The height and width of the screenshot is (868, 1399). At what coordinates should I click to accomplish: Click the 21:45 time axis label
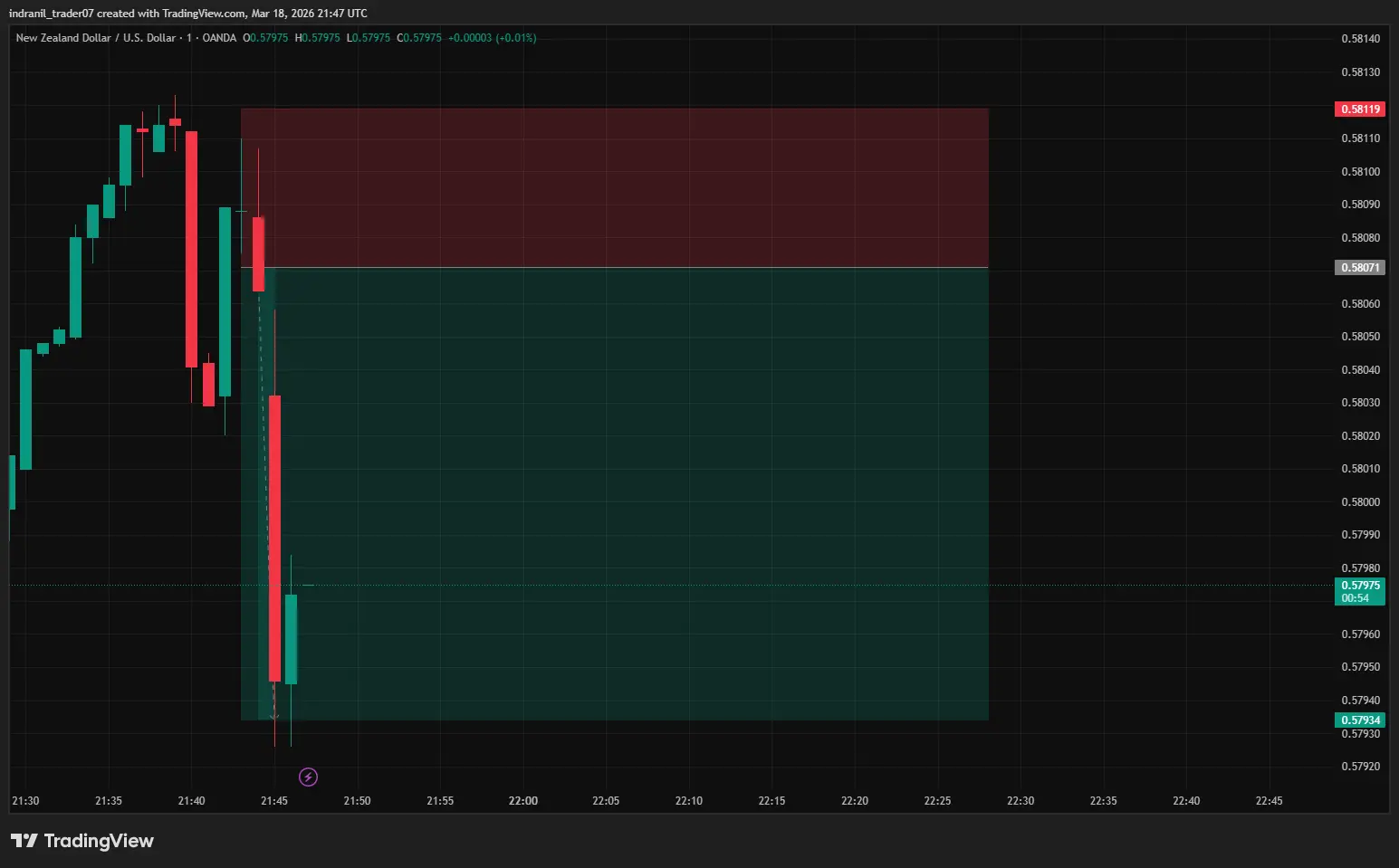274,801
